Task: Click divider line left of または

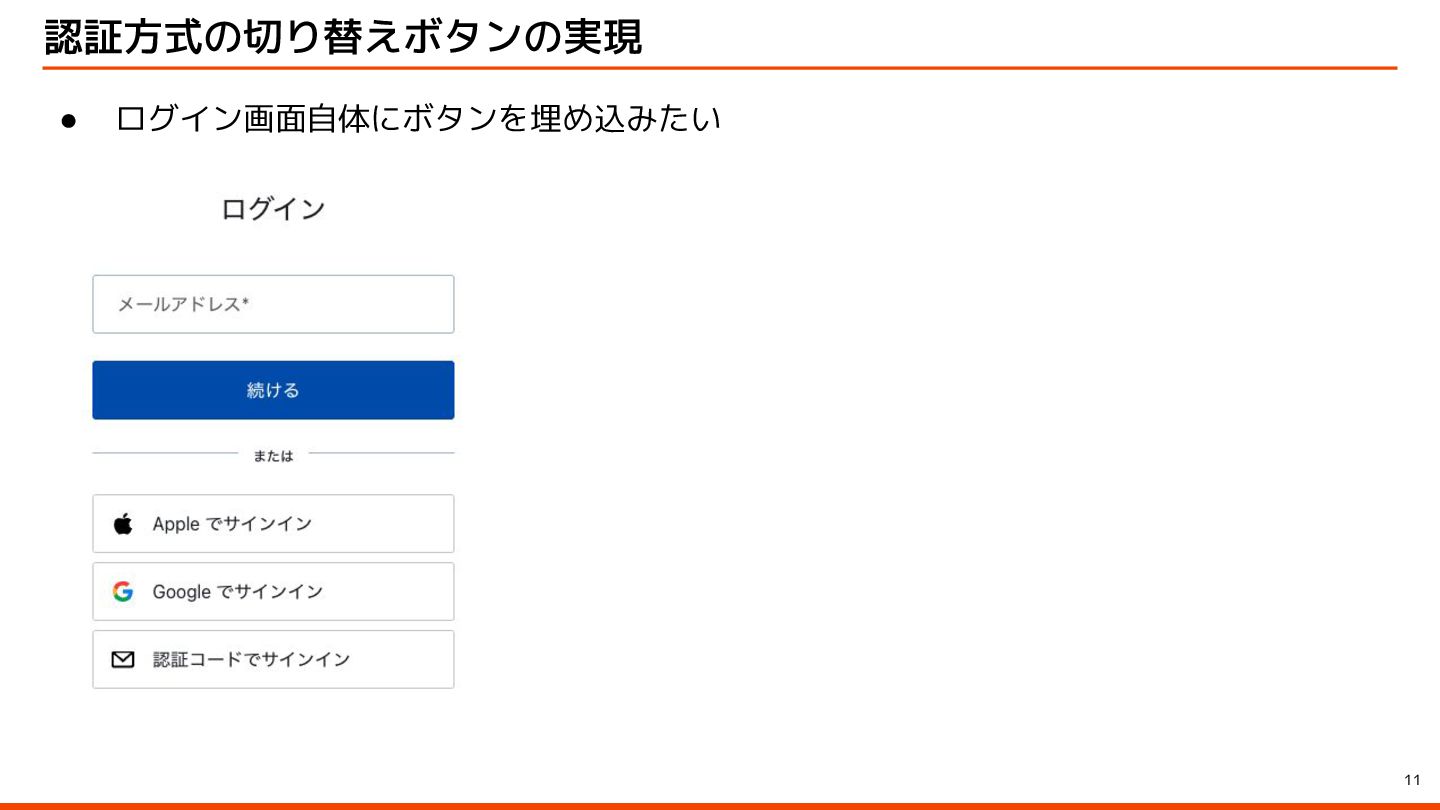Action: (165, 453)
